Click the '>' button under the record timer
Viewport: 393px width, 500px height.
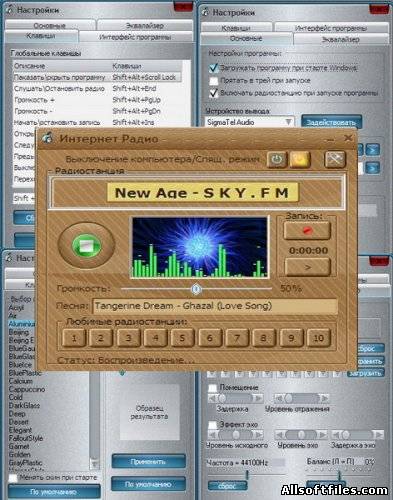[308, 267]
